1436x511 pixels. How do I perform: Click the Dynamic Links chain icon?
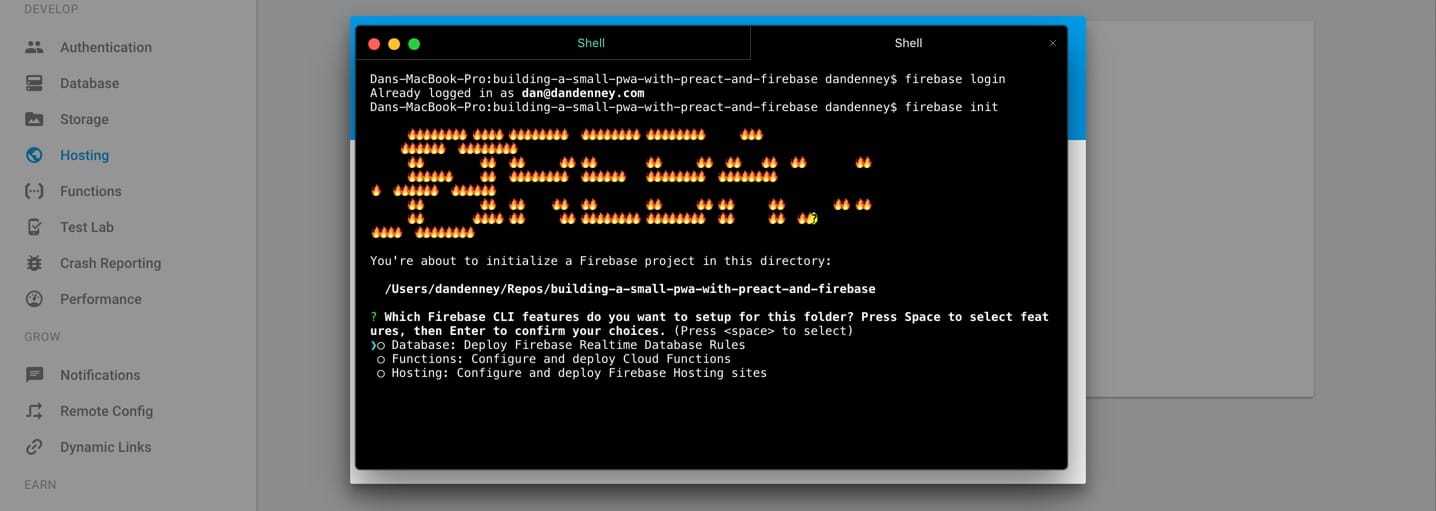pyautogui.click(x=34, y=447)
